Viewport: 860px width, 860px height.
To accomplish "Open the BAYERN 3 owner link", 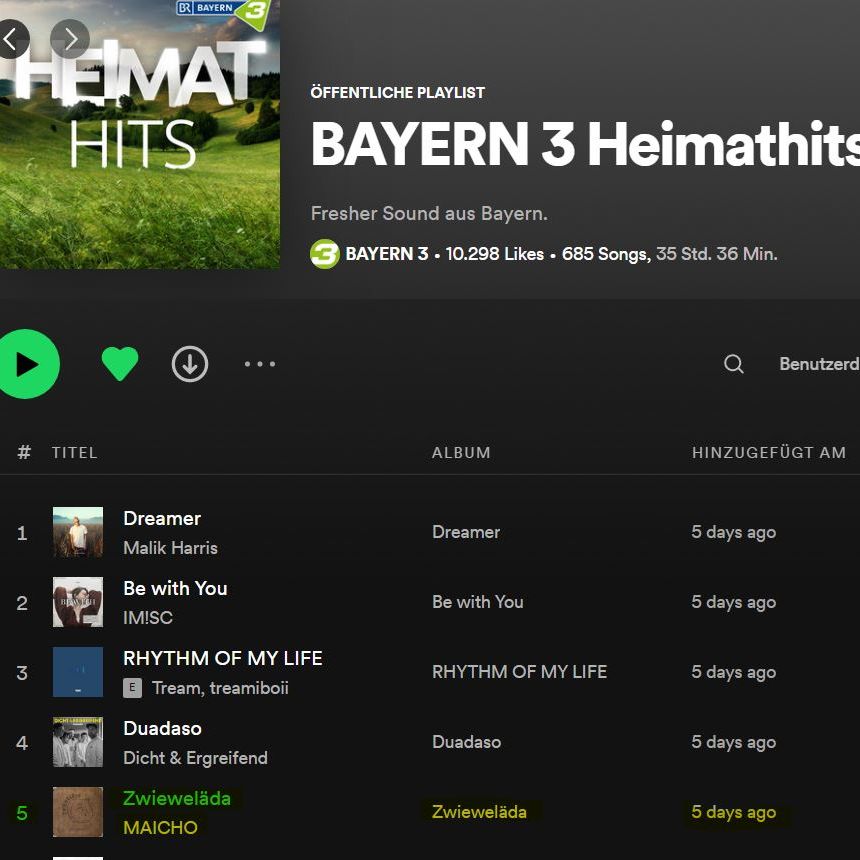I will click(x=387, y=254).
